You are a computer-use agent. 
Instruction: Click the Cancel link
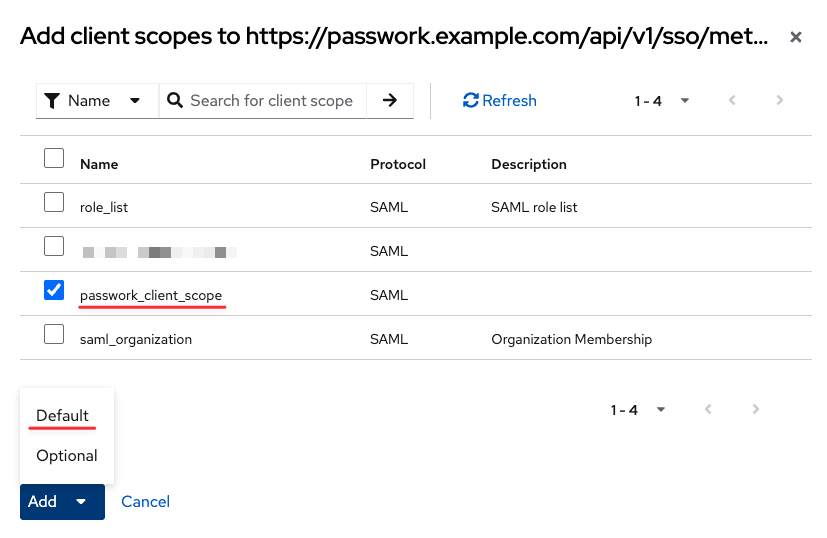(x=145, y=502)
